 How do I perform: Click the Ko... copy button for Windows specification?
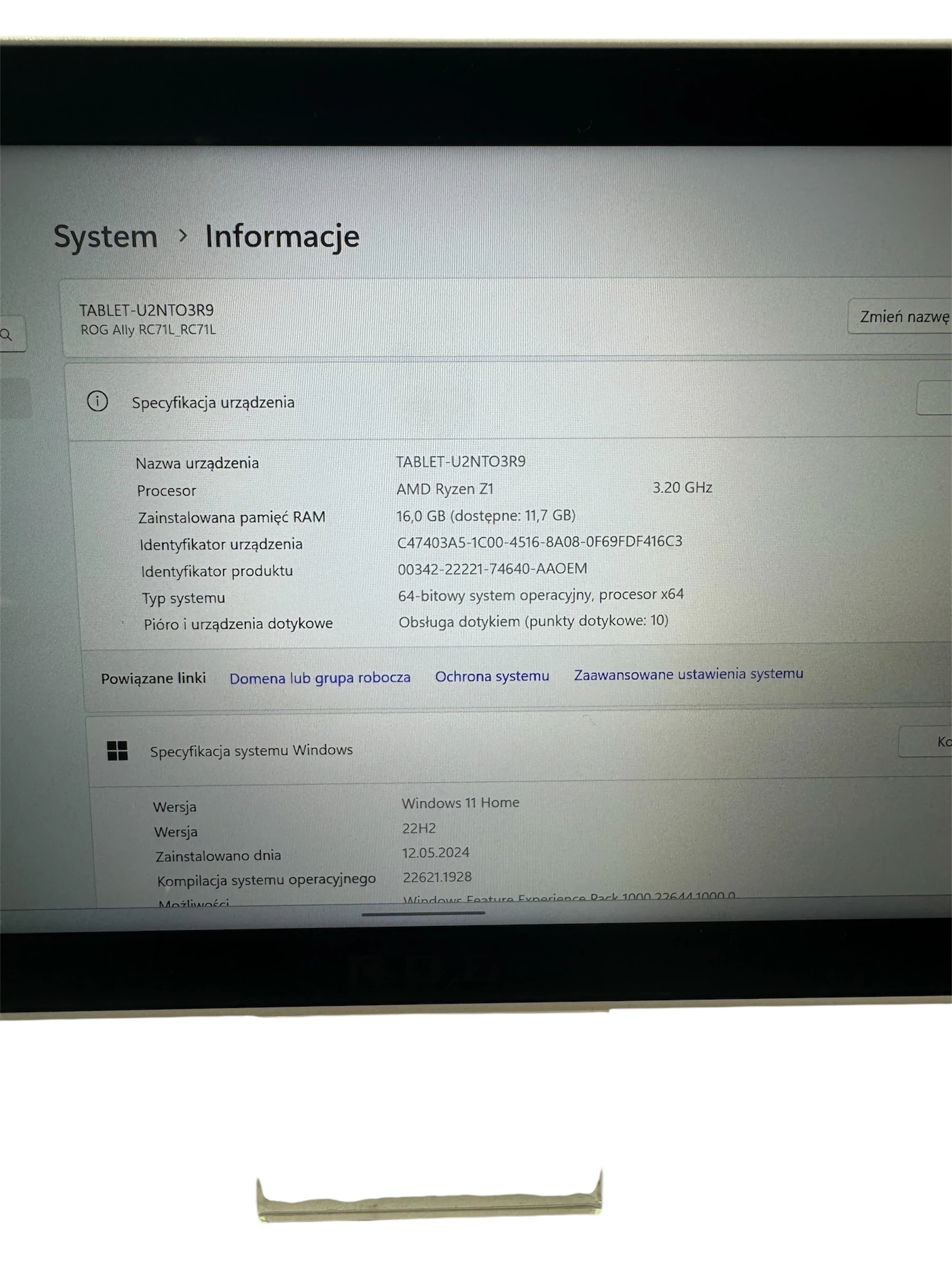click(925, 742)
